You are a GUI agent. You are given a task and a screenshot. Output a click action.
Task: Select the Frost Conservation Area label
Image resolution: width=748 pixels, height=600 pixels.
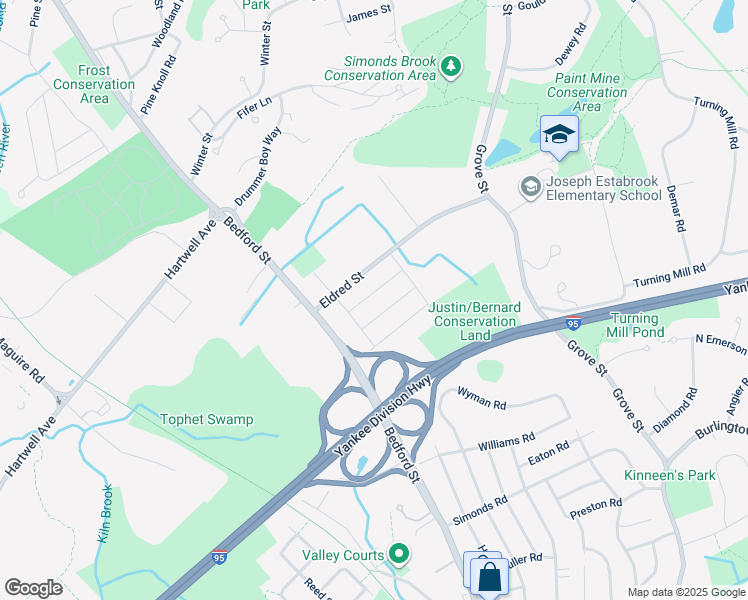click(94, 84)
